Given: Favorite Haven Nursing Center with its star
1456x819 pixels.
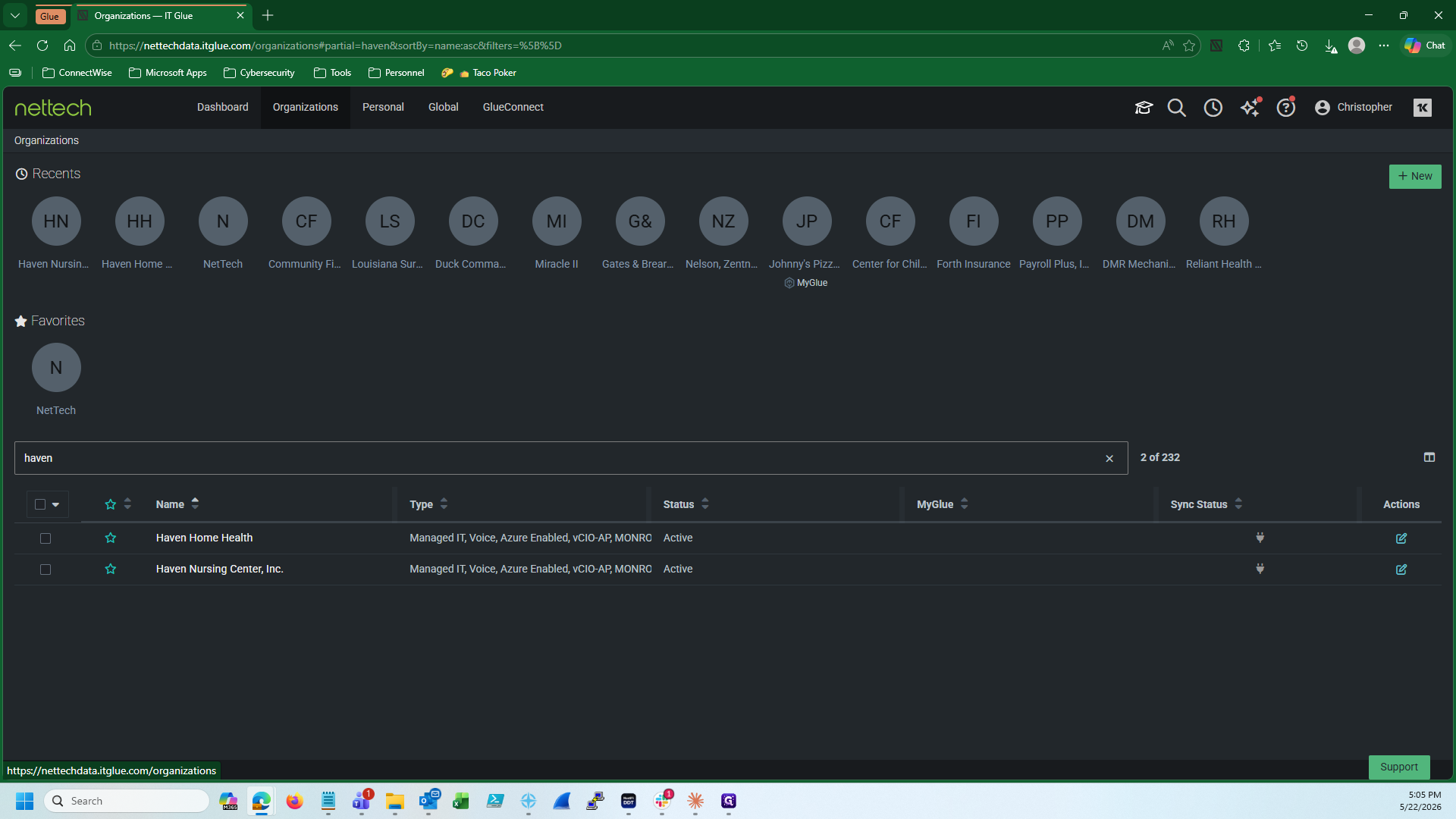Looking at the screenshot, I should [x=111, y=569].
